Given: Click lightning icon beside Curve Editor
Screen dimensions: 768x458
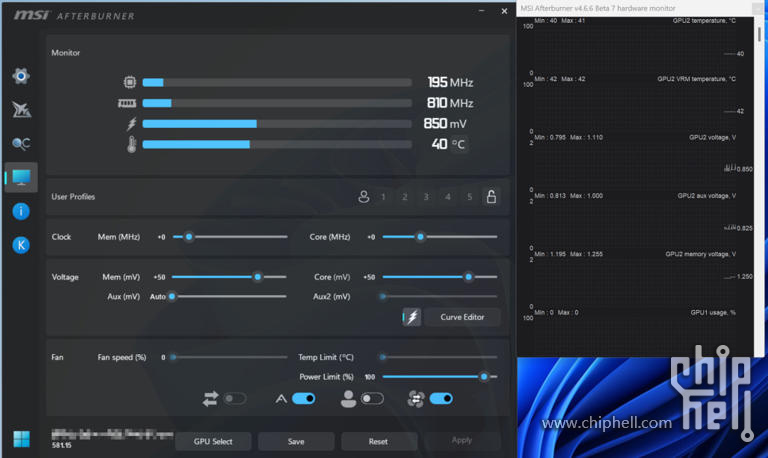Looking at the screenshot, I should click(x=412, y=317).
